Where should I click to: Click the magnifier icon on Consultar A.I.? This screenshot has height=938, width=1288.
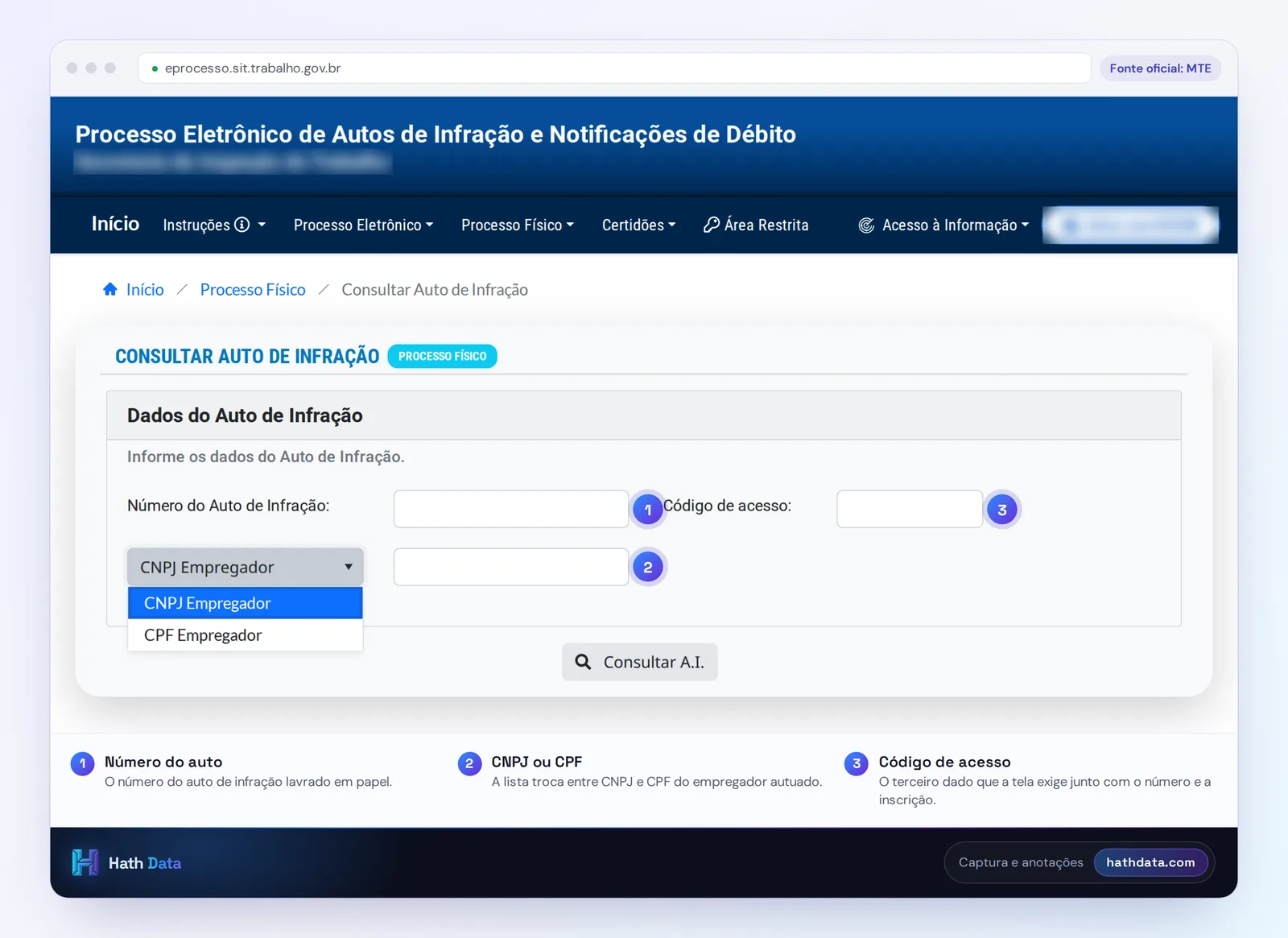pyautogui.click(x=583, y=662)
